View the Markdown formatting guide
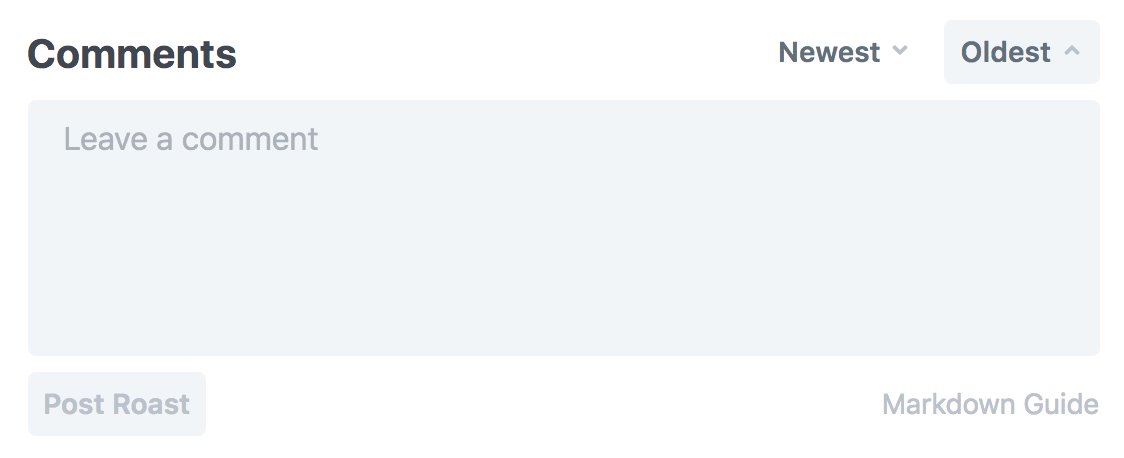This screenshot has height=458, width=1124. pyautogui.click(x=990, y=404)
